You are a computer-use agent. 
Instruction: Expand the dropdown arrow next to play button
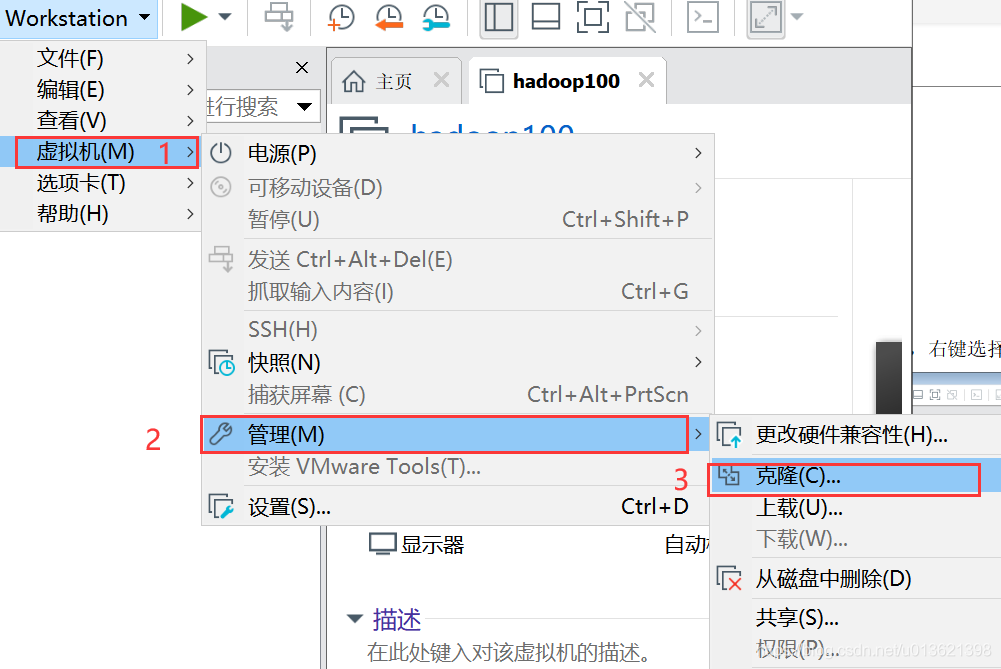(225, 17)
